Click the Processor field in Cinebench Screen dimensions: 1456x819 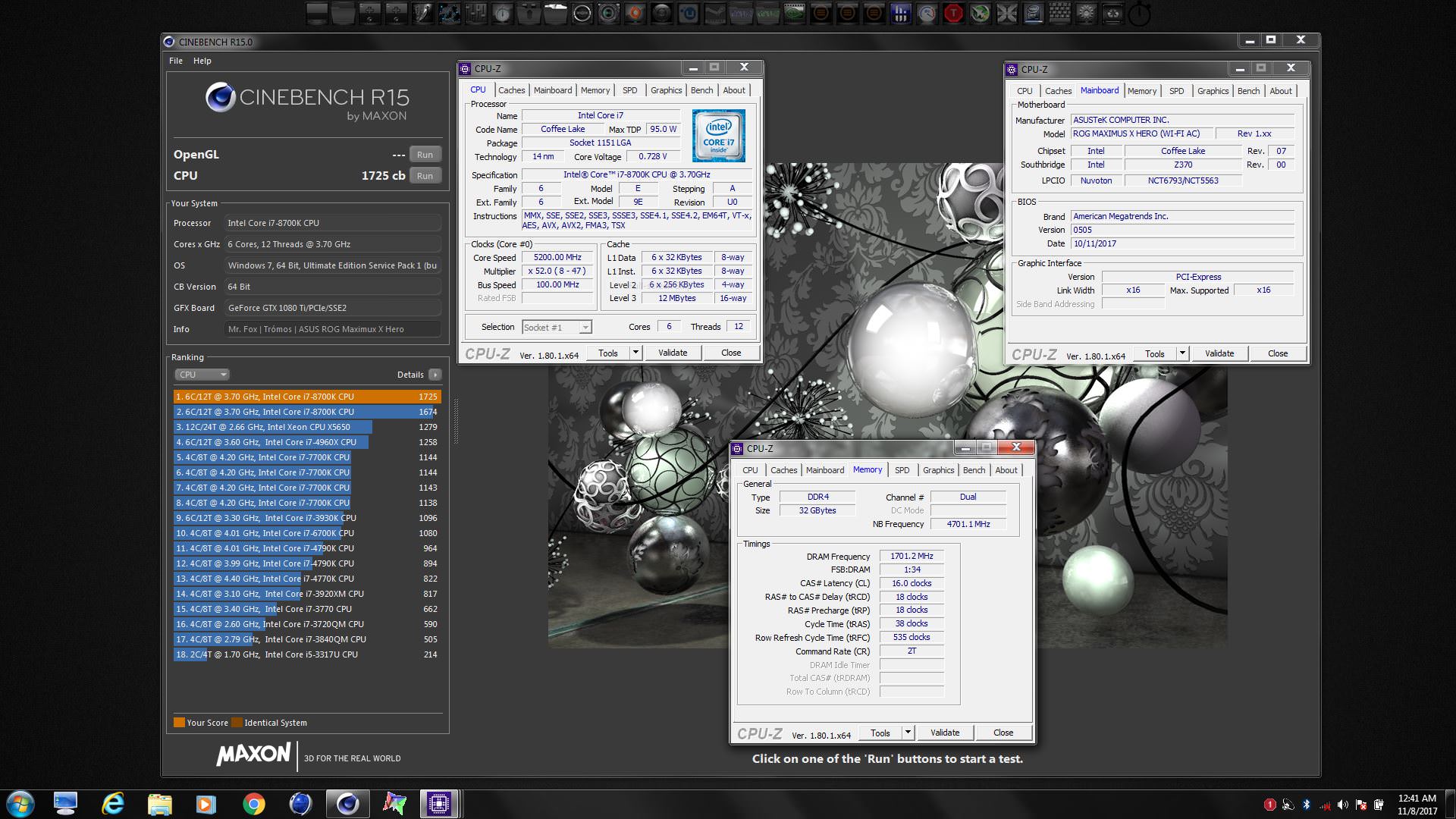coord(332,223)
